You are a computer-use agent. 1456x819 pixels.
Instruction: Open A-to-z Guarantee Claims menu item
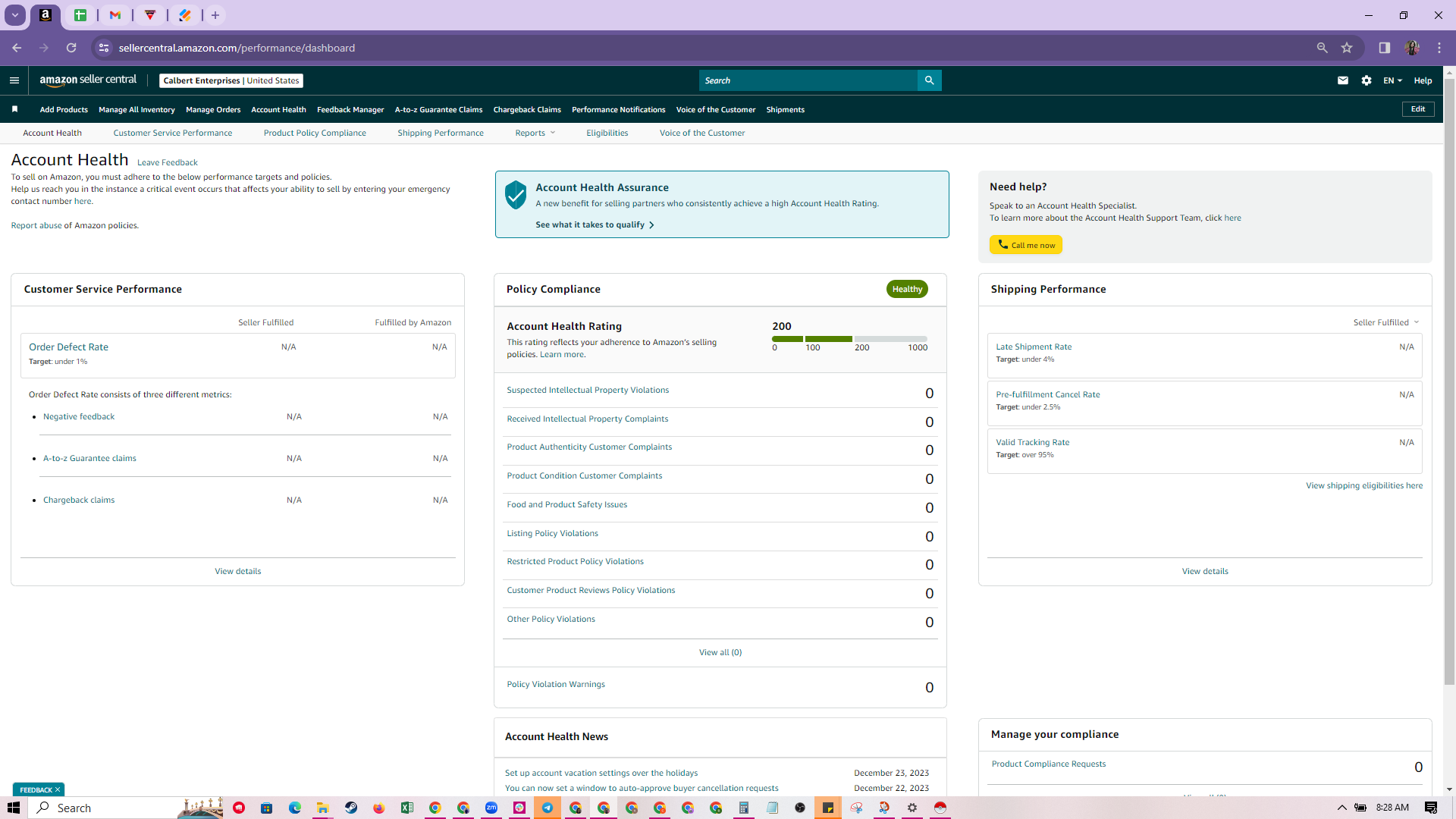pos(438,110)
